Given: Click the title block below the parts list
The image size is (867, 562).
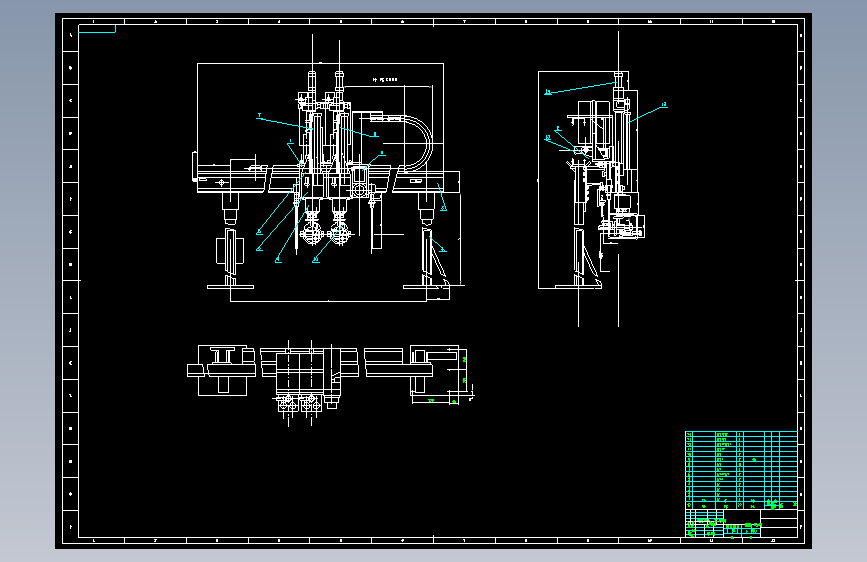Looking at the screenshot, I should tap(741, 523).
